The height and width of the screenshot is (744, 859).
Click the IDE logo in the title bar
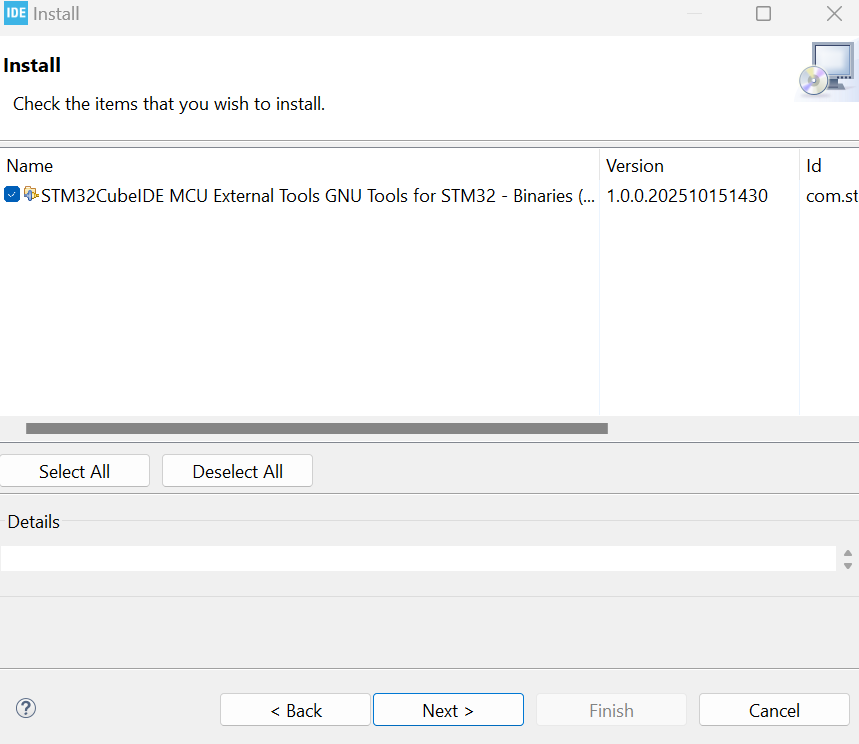point(15,14)
